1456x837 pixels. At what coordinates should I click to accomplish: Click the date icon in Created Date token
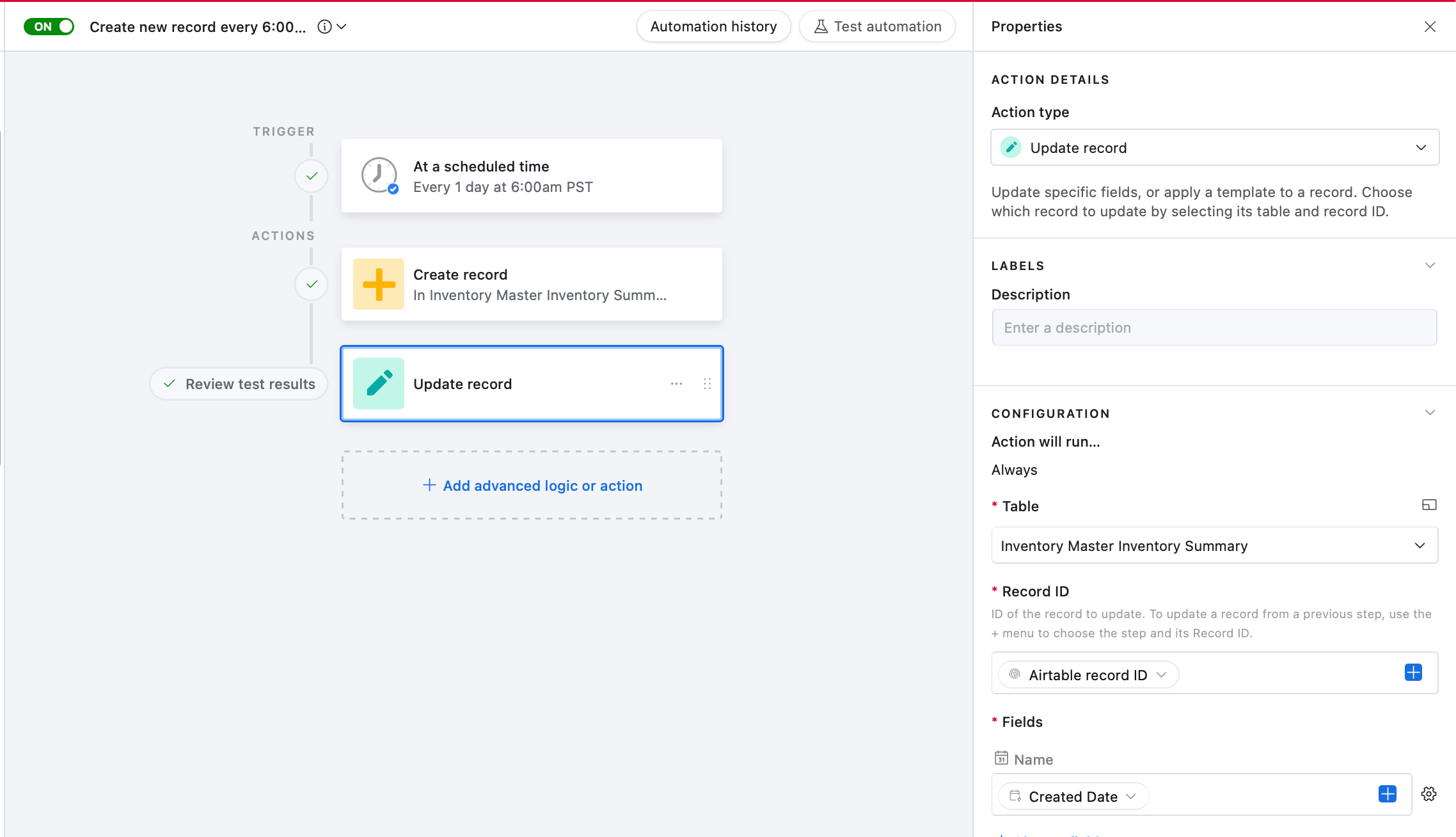coord(1015,796)
